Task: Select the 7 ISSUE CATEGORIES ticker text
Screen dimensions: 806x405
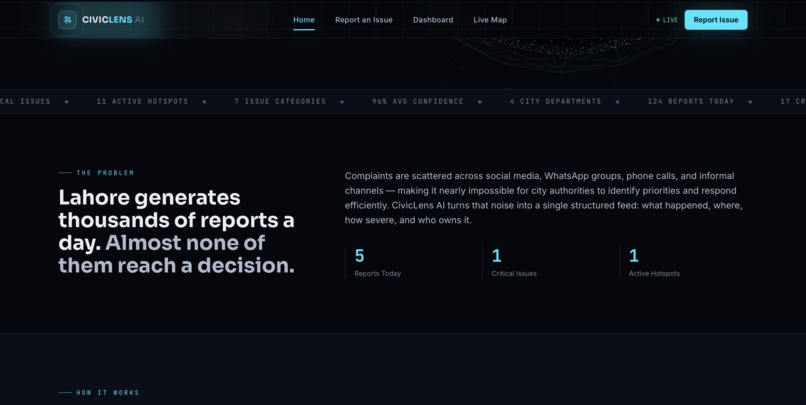Action: [x=280, y=101]
